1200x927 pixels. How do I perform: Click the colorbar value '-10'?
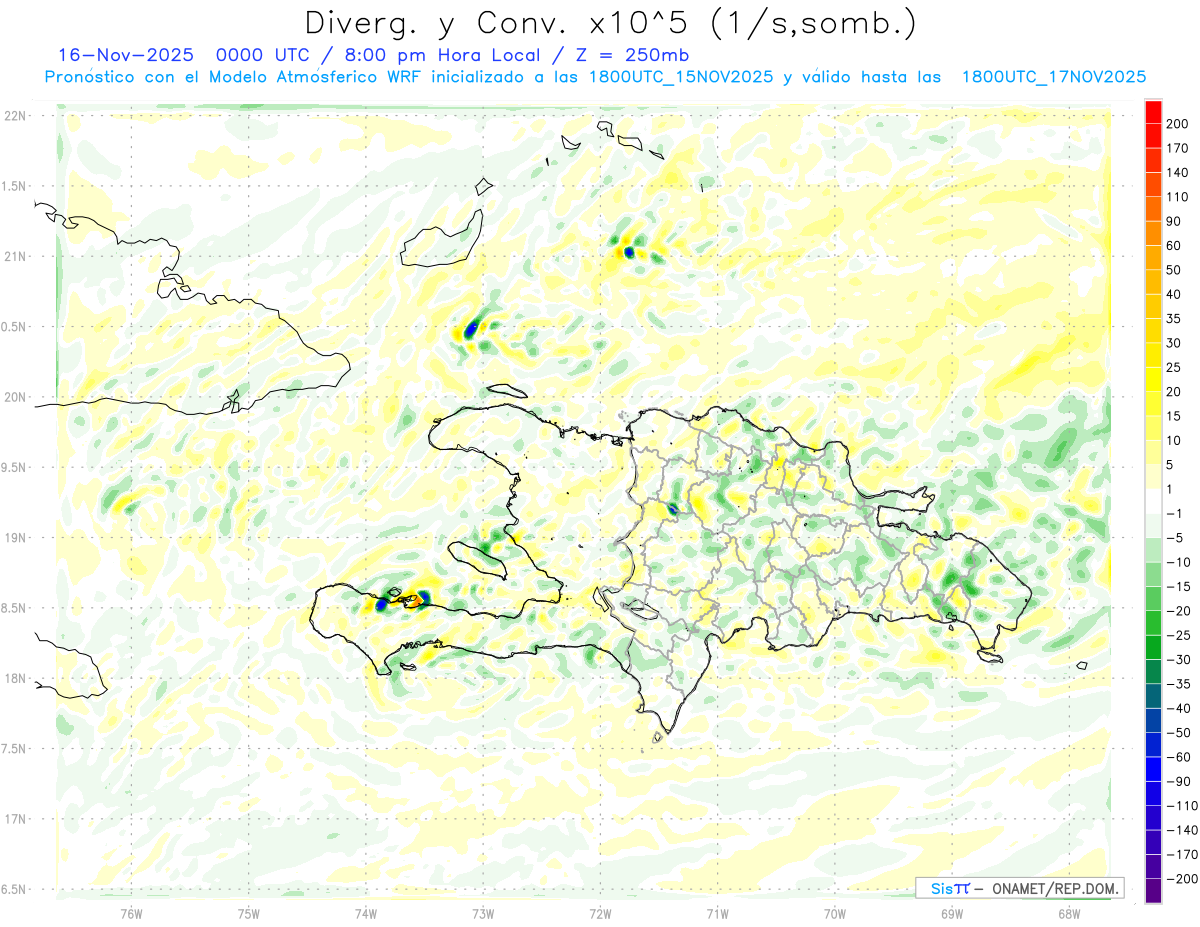coord(1179,562)
